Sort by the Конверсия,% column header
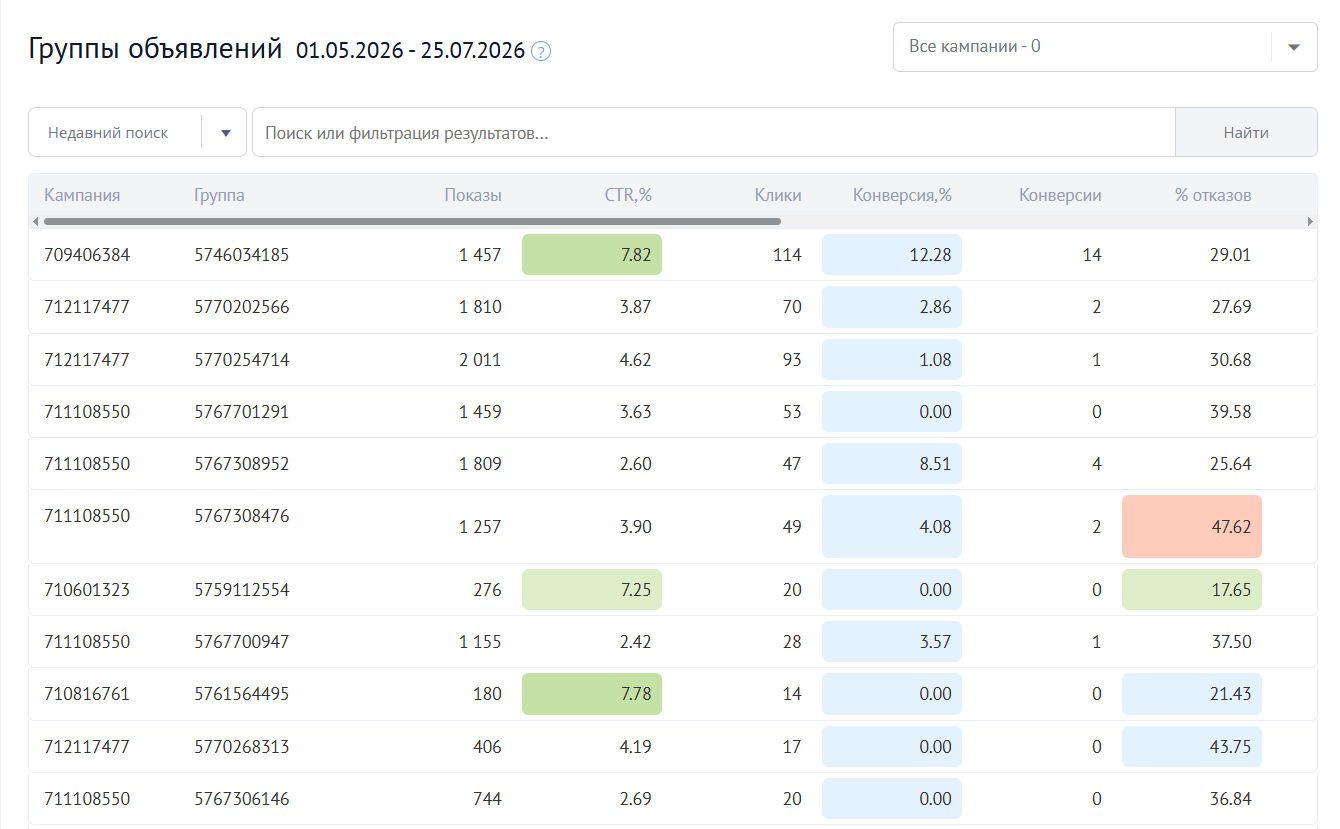 (902, 195)
